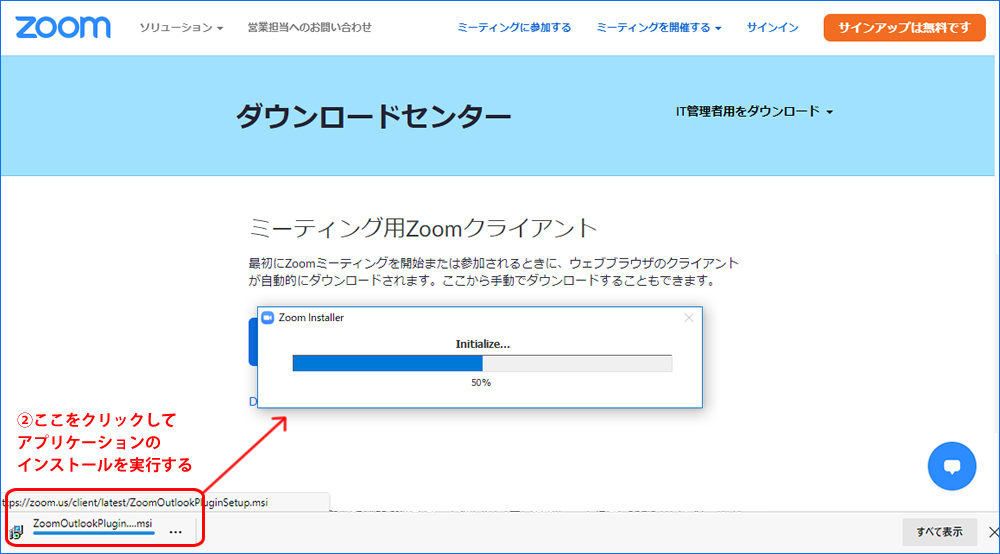Close the downloads bar

(x=993, y=532)
